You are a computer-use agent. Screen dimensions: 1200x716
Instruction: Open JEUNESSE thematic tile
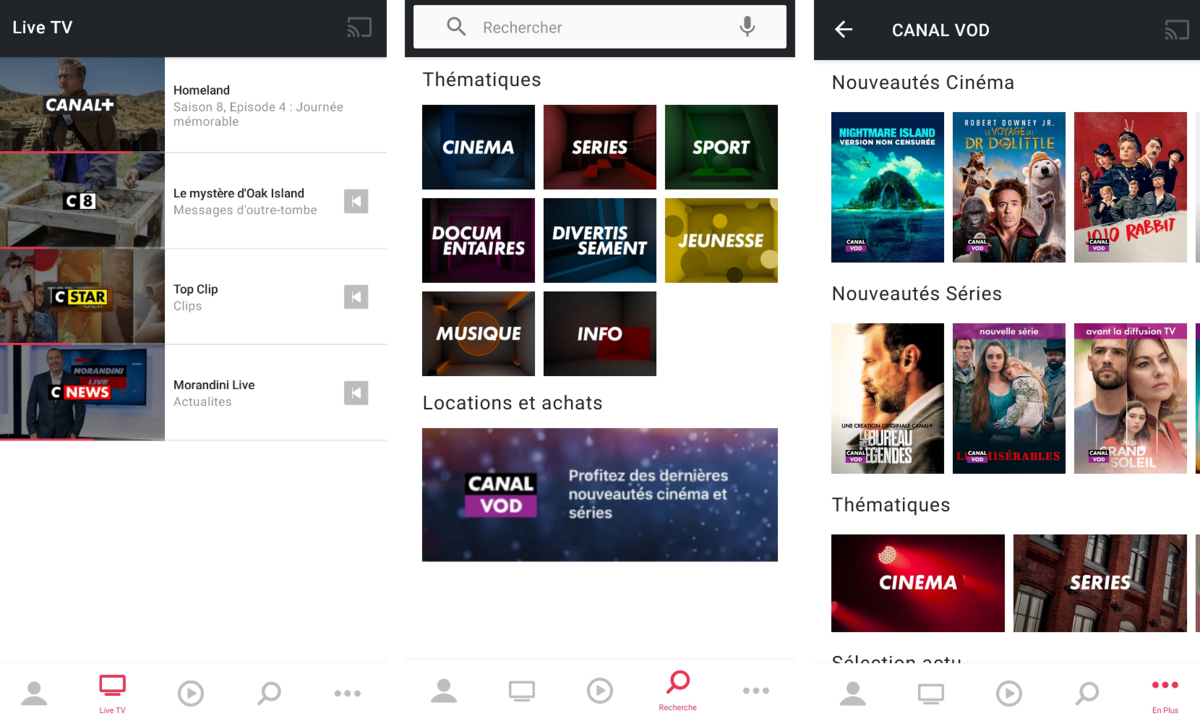point(721,240)
